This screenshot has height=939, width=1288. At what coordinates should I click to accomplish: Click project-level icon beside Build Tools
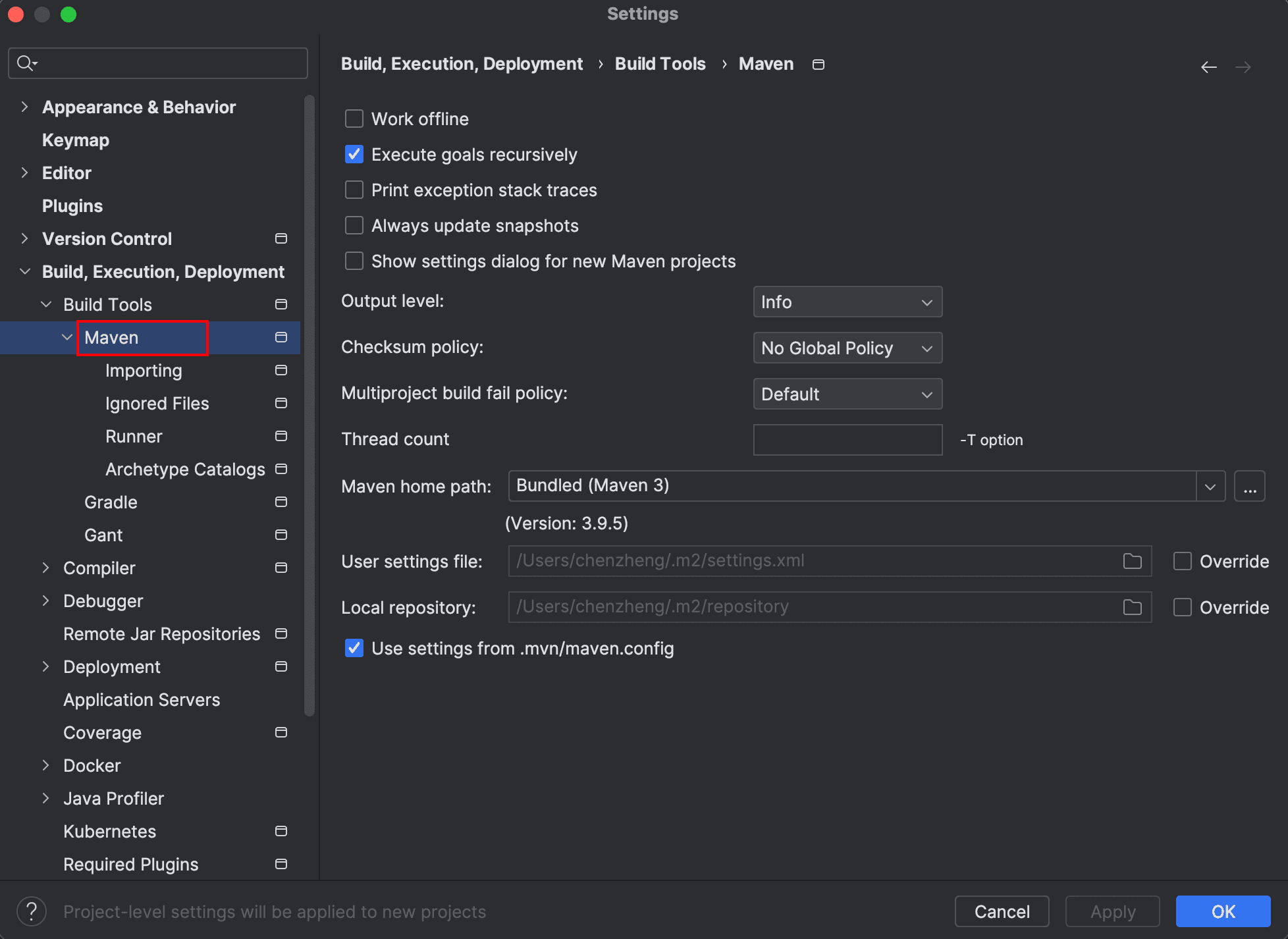tap(281, 304)
